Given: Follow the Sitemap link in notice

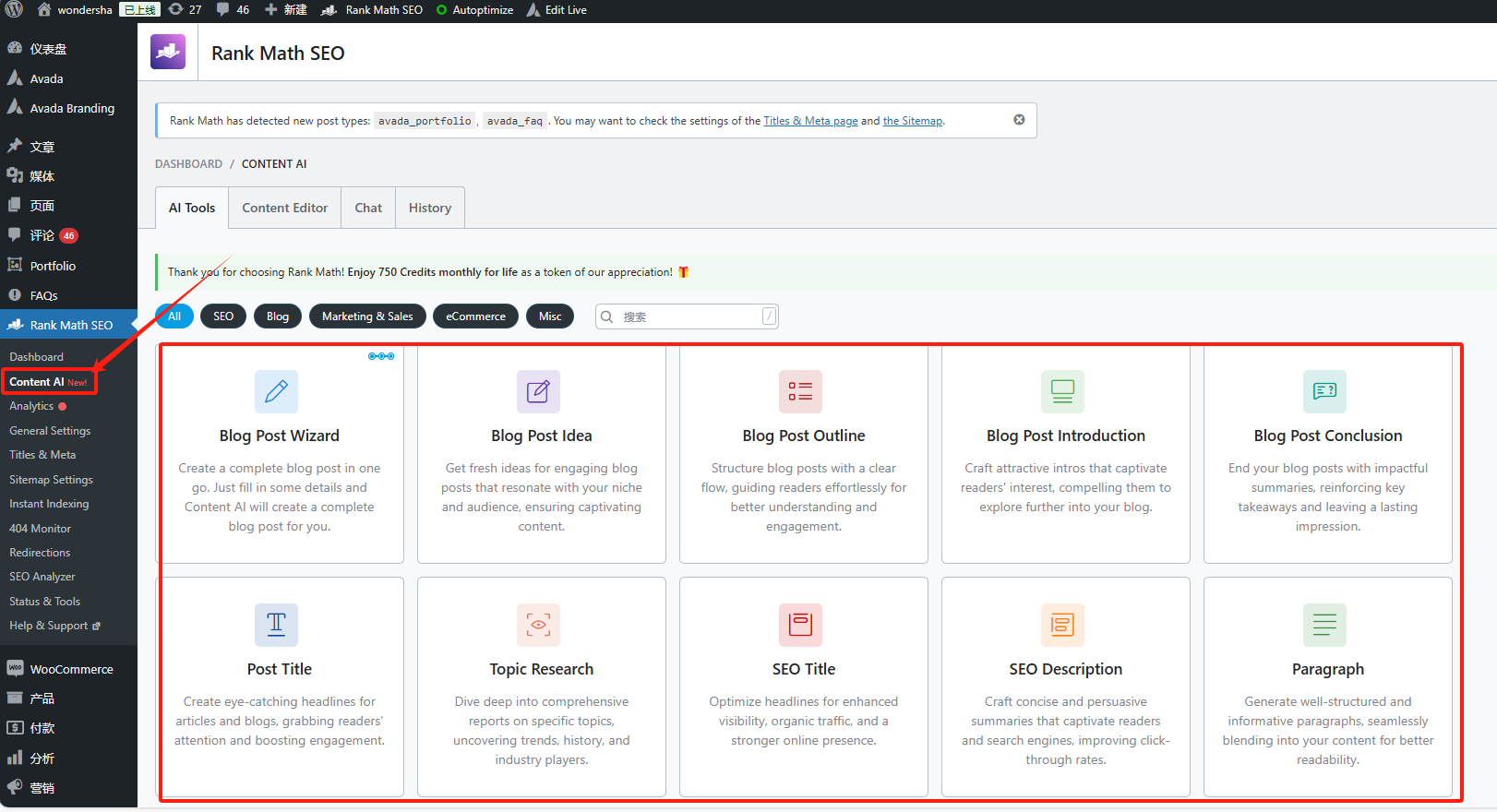Looking at the screenshot, I should [x=913, y=121].
